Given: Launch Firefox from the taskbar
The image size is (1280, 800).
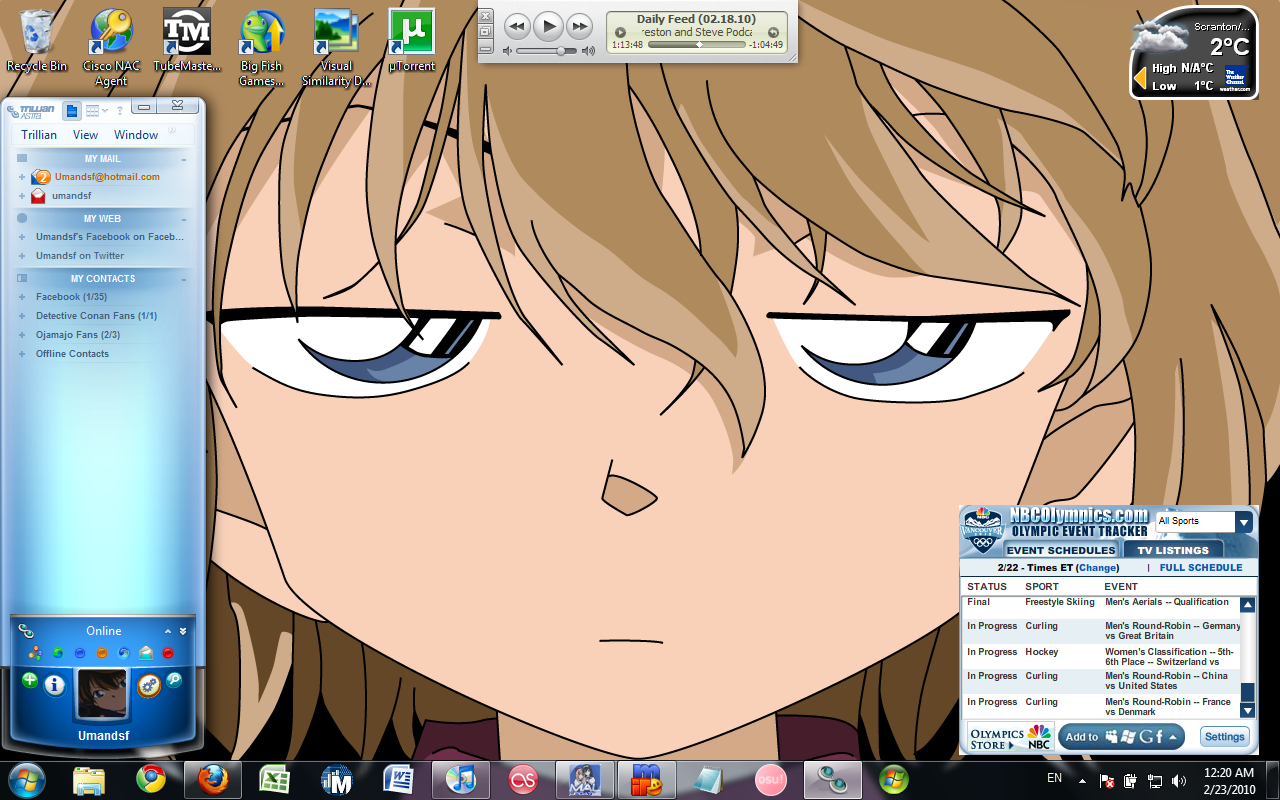Looking at the screenshot, I should (213, 779).
